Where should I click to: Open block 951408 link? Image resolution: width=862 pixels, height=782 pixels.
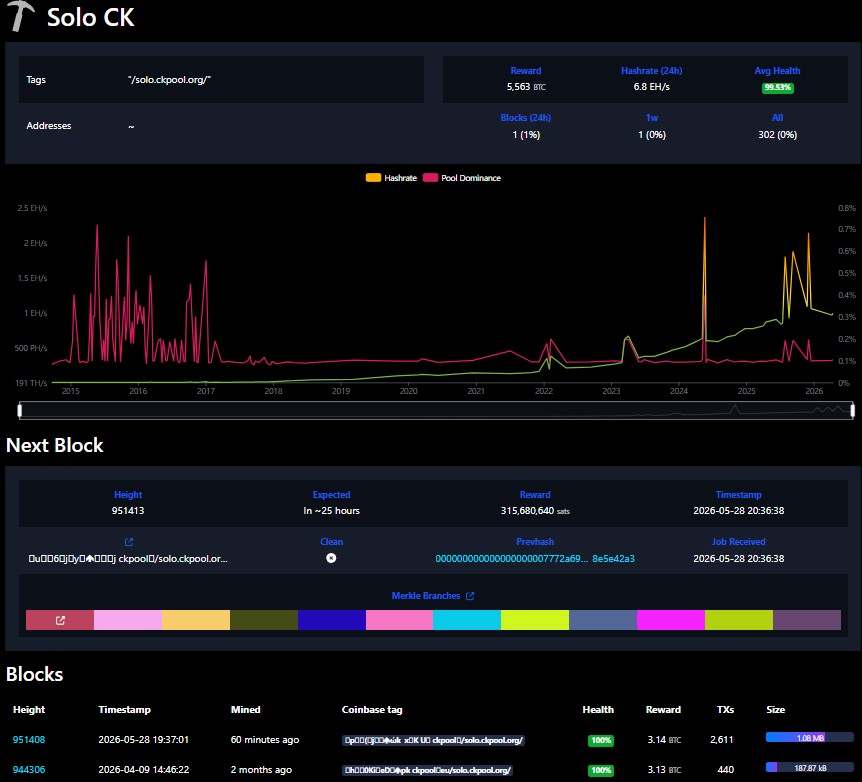tap(29, 740)
